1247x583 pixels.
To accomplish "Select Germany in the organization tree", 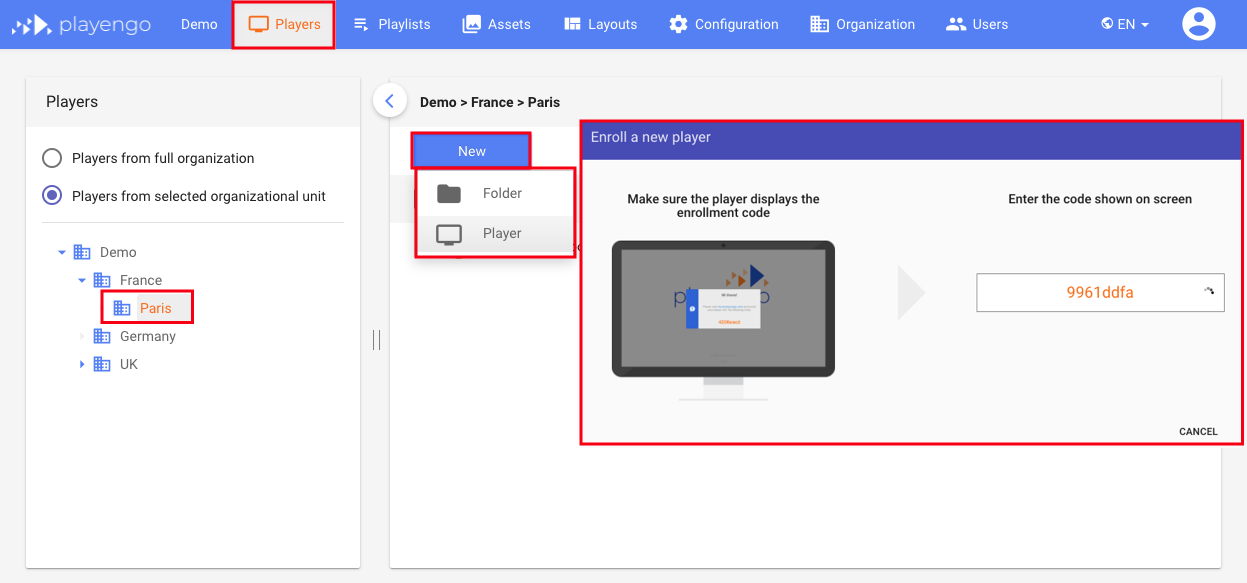I will tap(148, 336).
